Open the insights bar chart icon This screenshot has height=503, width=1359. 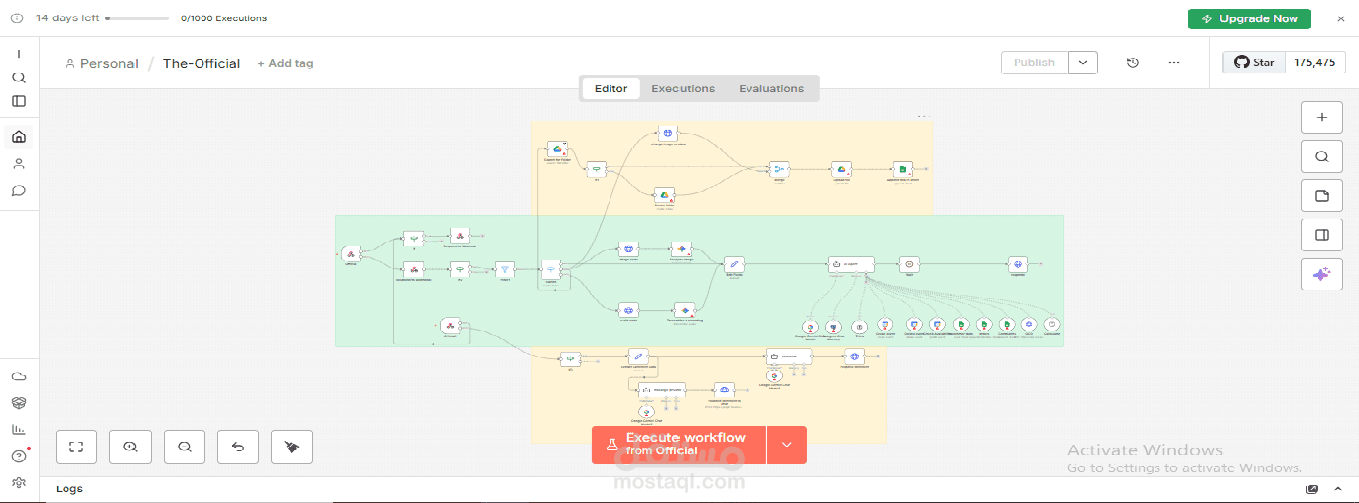pos(19,430)
